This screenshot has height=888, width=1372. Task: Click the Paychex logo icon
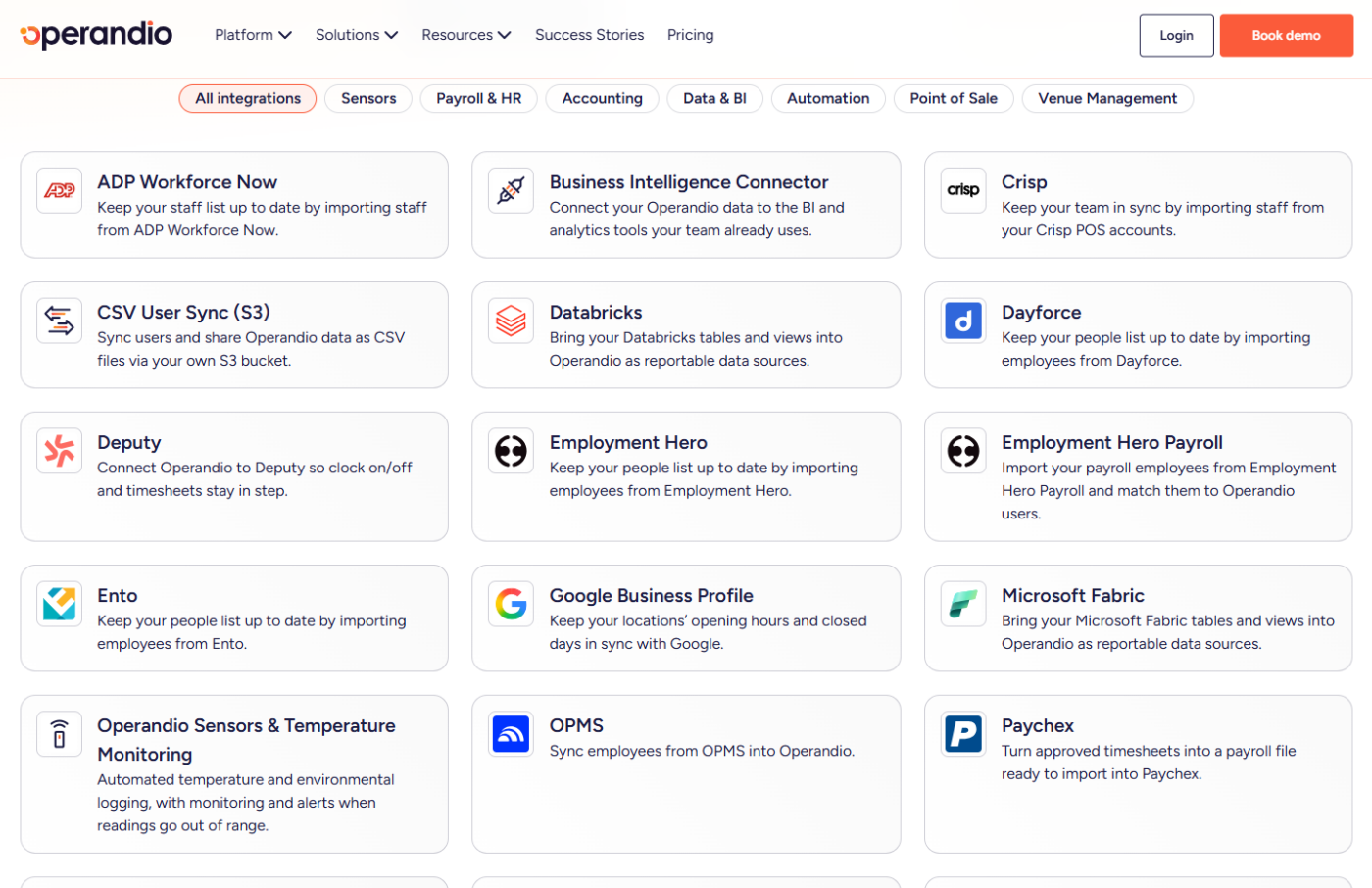point(963,734)
